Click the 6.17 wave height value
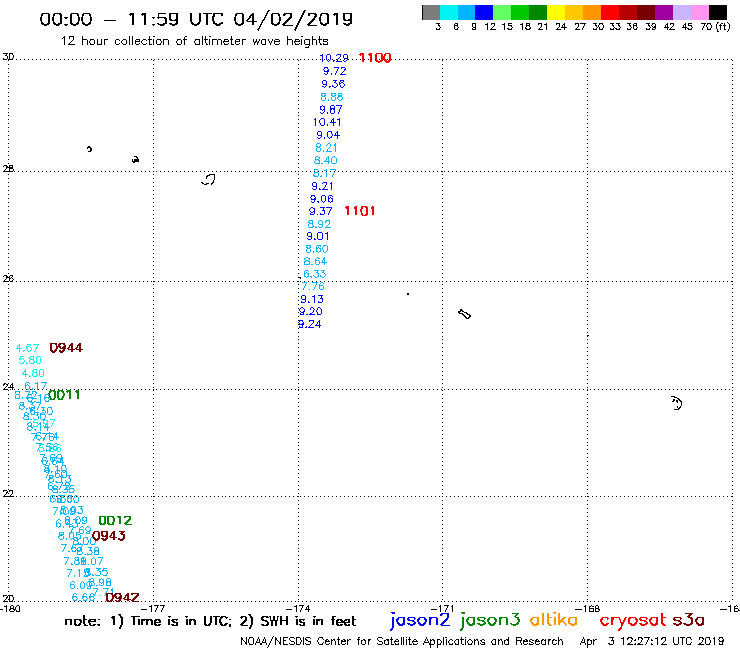740x650 pixels. 36,386
